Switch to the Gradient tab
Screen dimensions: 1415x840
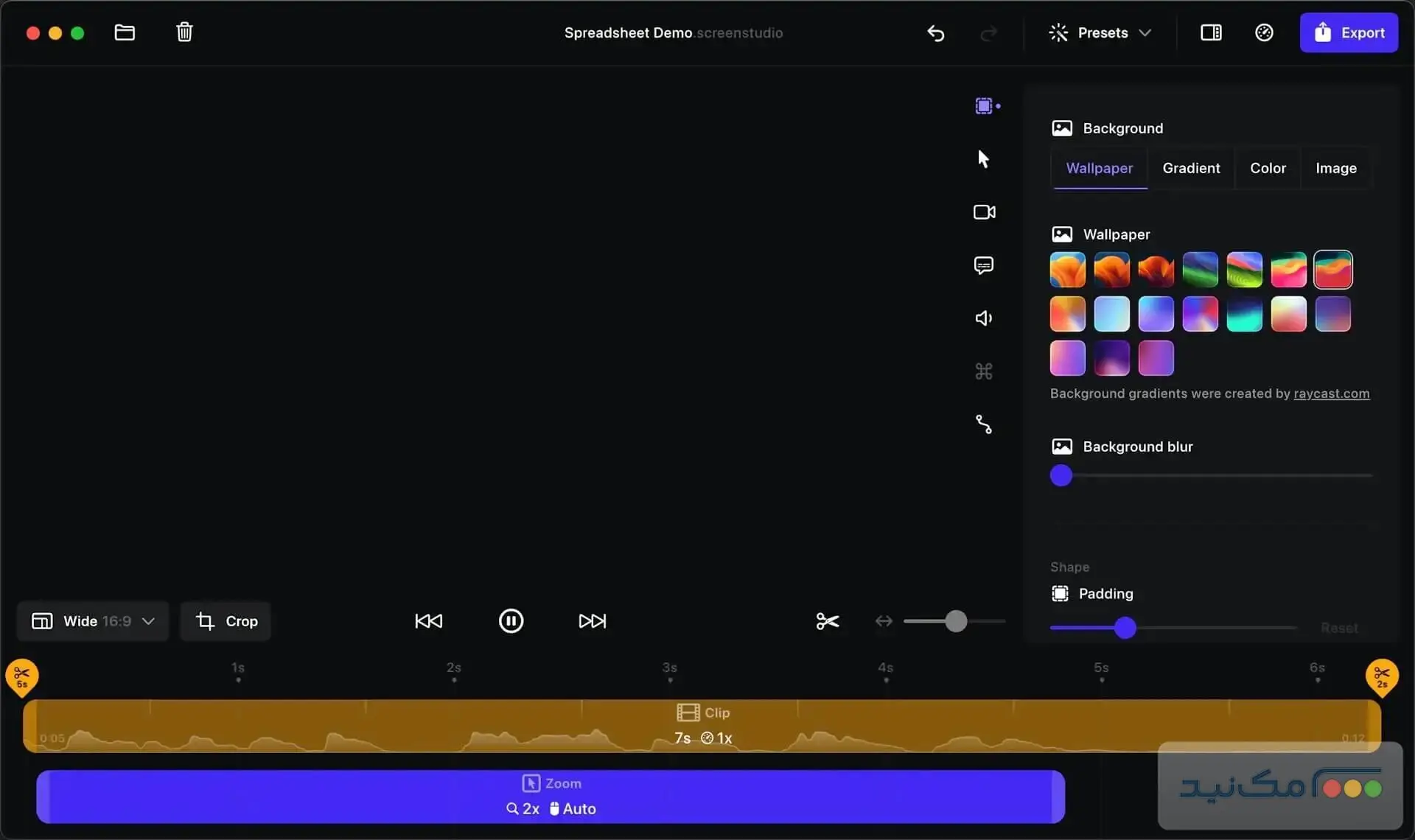(1191, 168)
